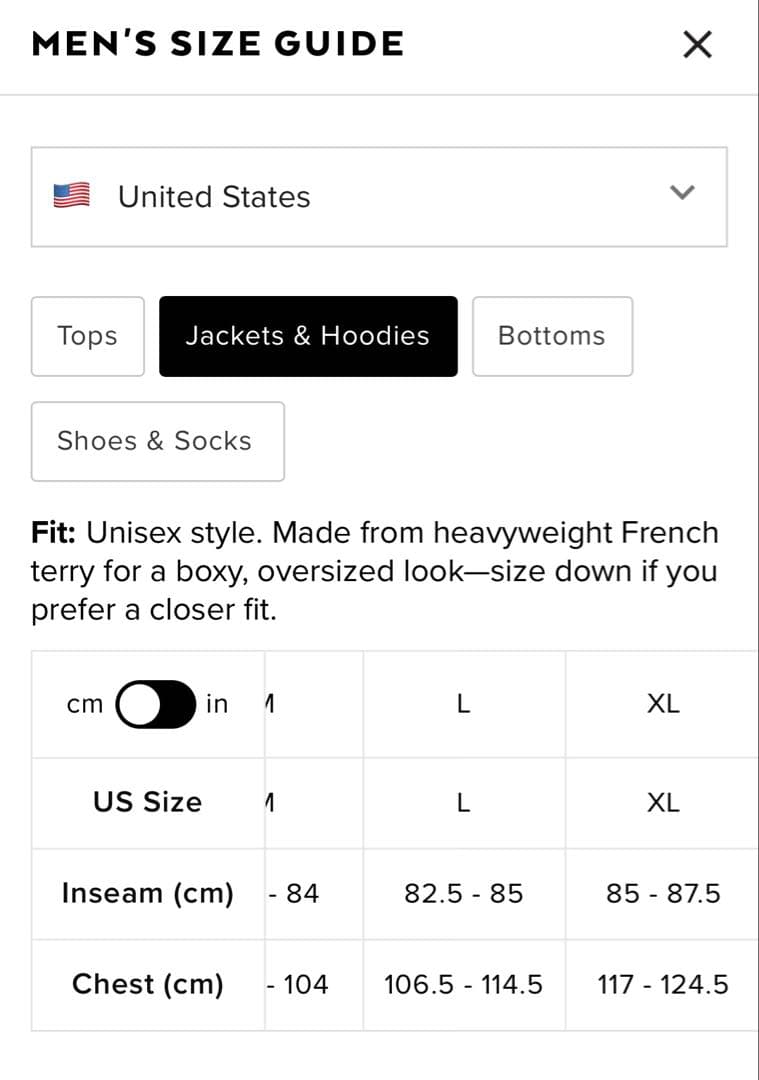Click the "cm" unit label
The width and height of the screenshot is (759, 1080).
(85, 705)
